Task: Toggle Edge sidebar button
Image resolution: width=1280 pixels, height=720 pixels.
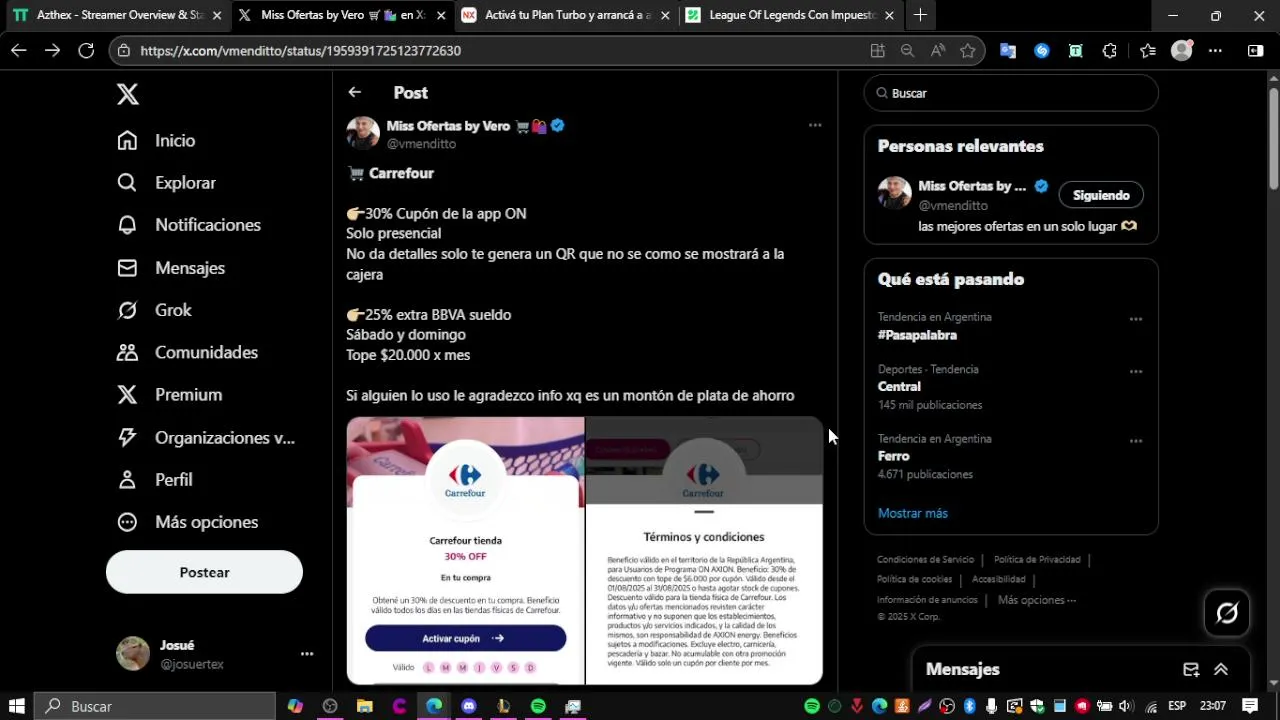Action: [1256, 51]
